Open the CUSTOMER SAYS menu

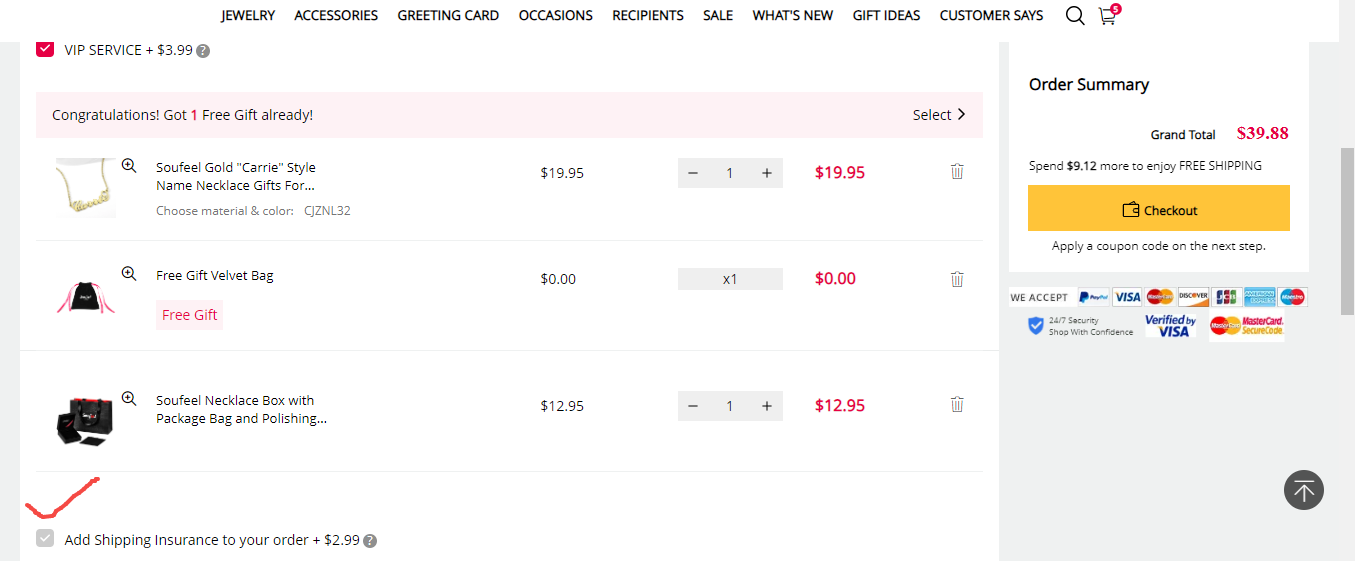(991, 15)
